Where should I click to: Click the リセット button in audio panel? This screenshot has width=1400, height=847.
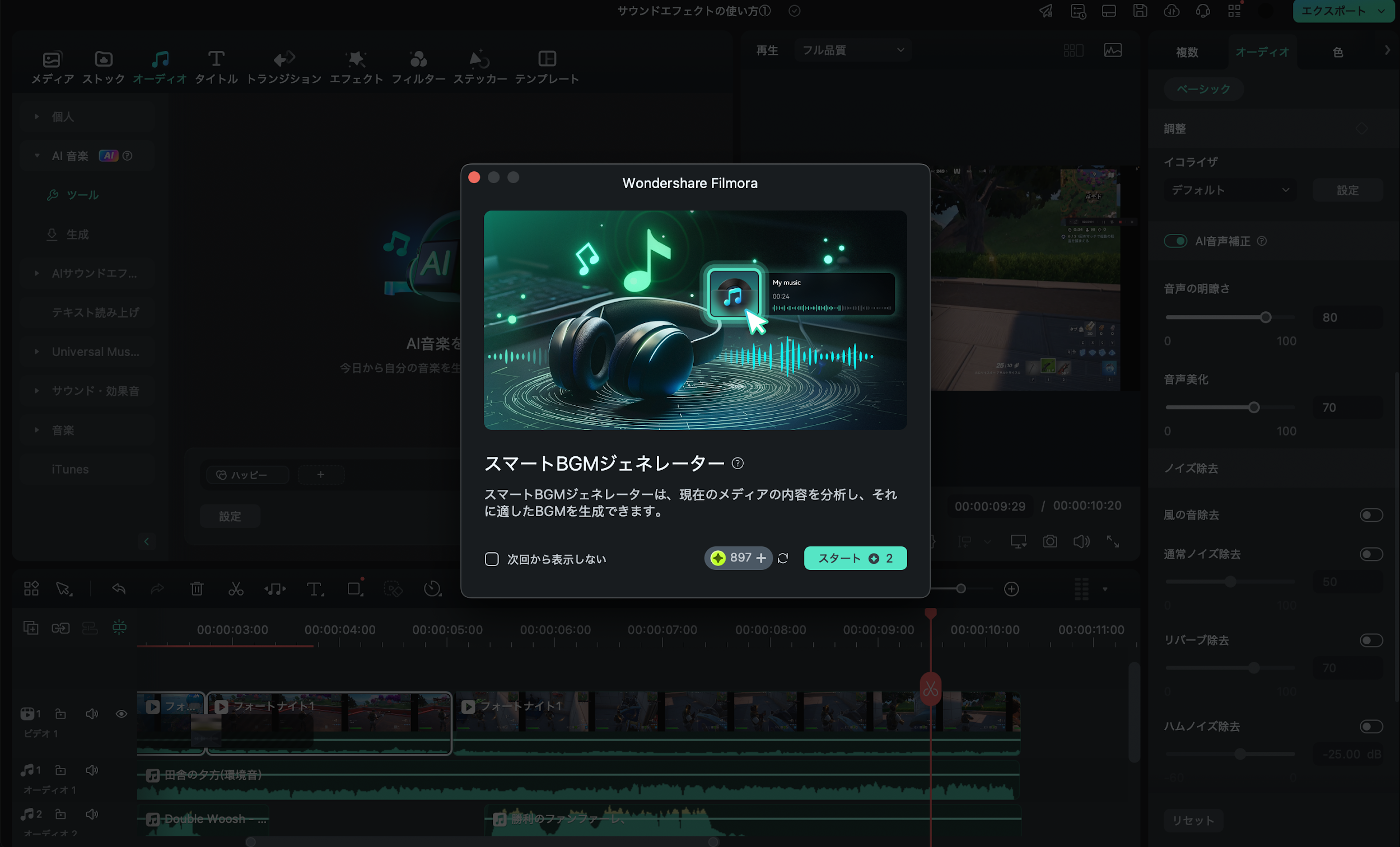click(1193, 820)
